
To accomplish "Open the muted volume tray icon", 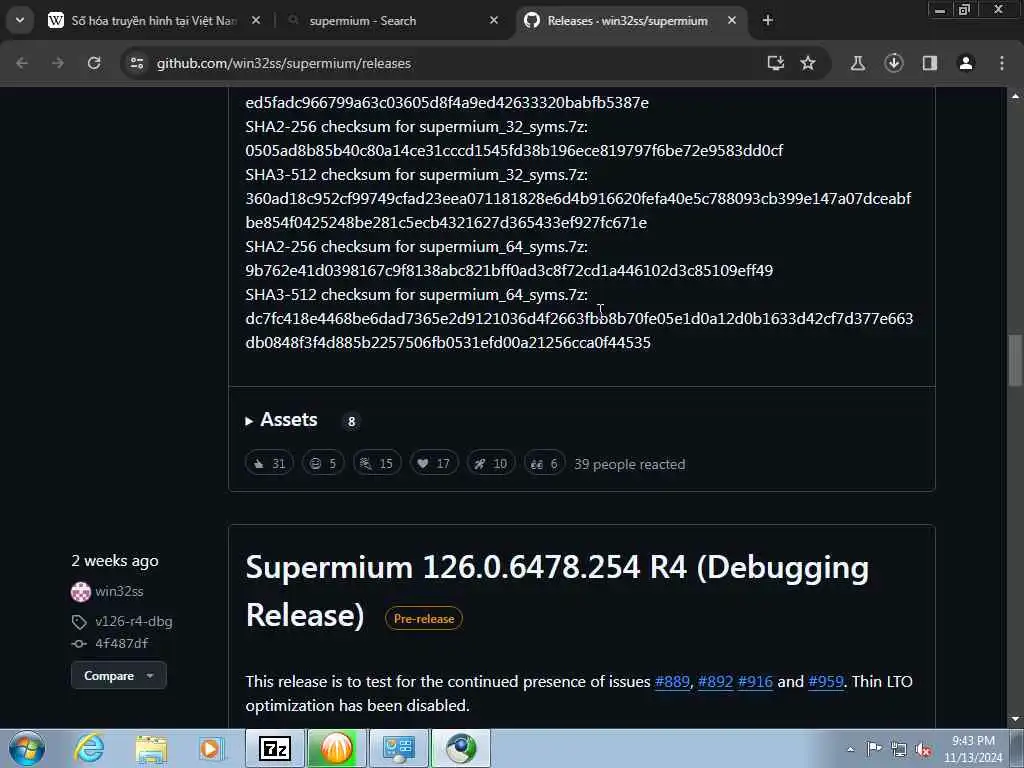I will pyautogui.click(x=923, y=749).
